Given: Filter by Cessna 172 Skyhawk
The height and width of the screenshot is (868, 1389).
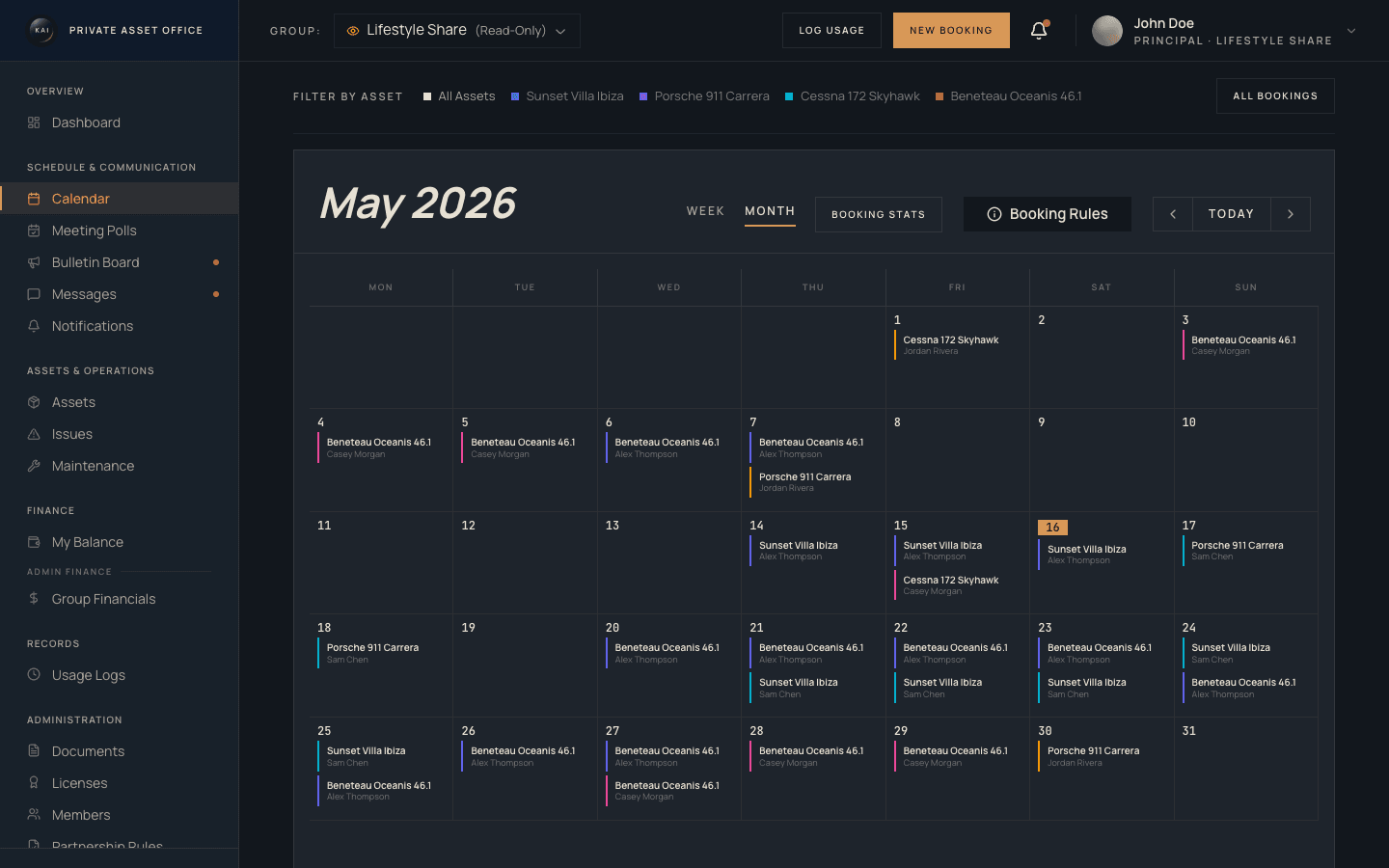Looking at the screenshot, I should 853,96.
